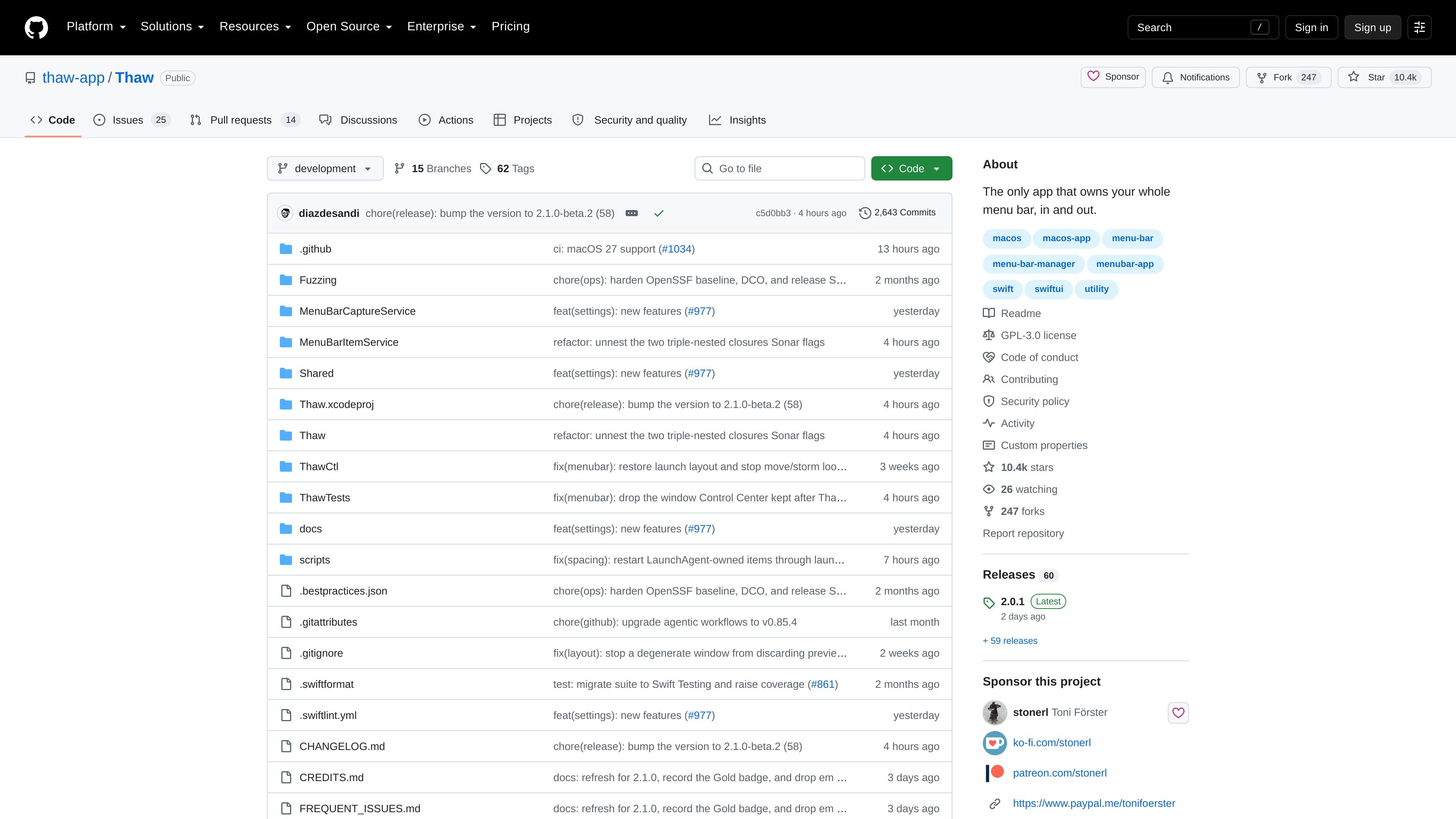Click diazdesandi's avatar image
1456x819 pixels.
tap(286, 213)
